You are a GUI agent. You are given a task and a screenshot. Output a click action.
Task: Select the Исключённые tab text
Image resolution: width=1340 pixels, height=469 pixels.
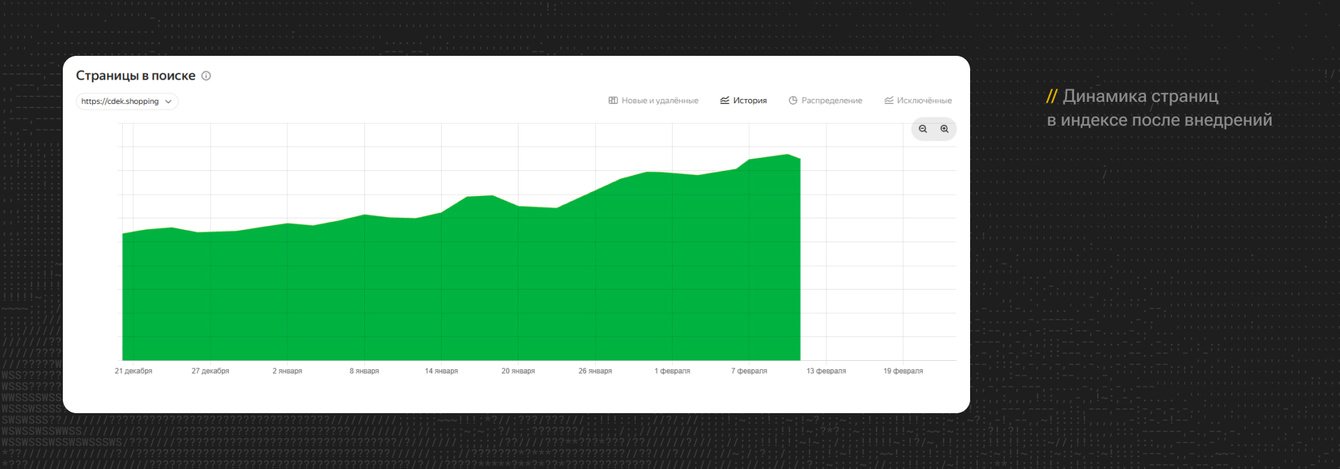click(925, 101)
